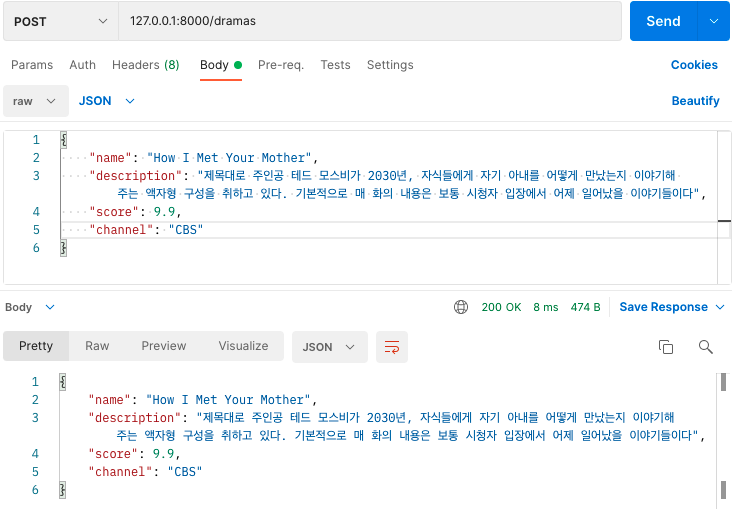Viewport: 732px width, 509px height.
Task: Beautify the request body
Action: 696,101
